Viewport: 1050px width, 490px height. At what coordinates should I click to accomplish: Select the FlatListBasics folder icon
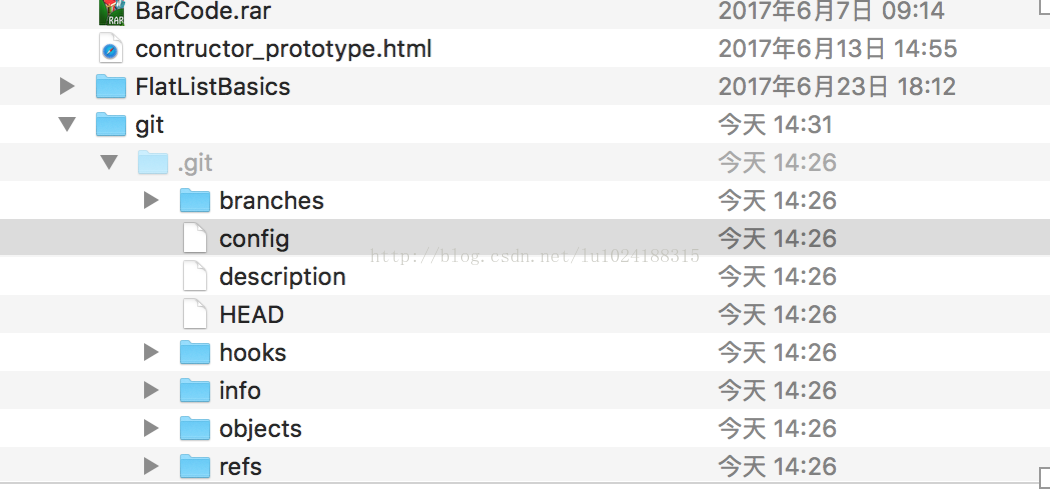coord(110,86)
